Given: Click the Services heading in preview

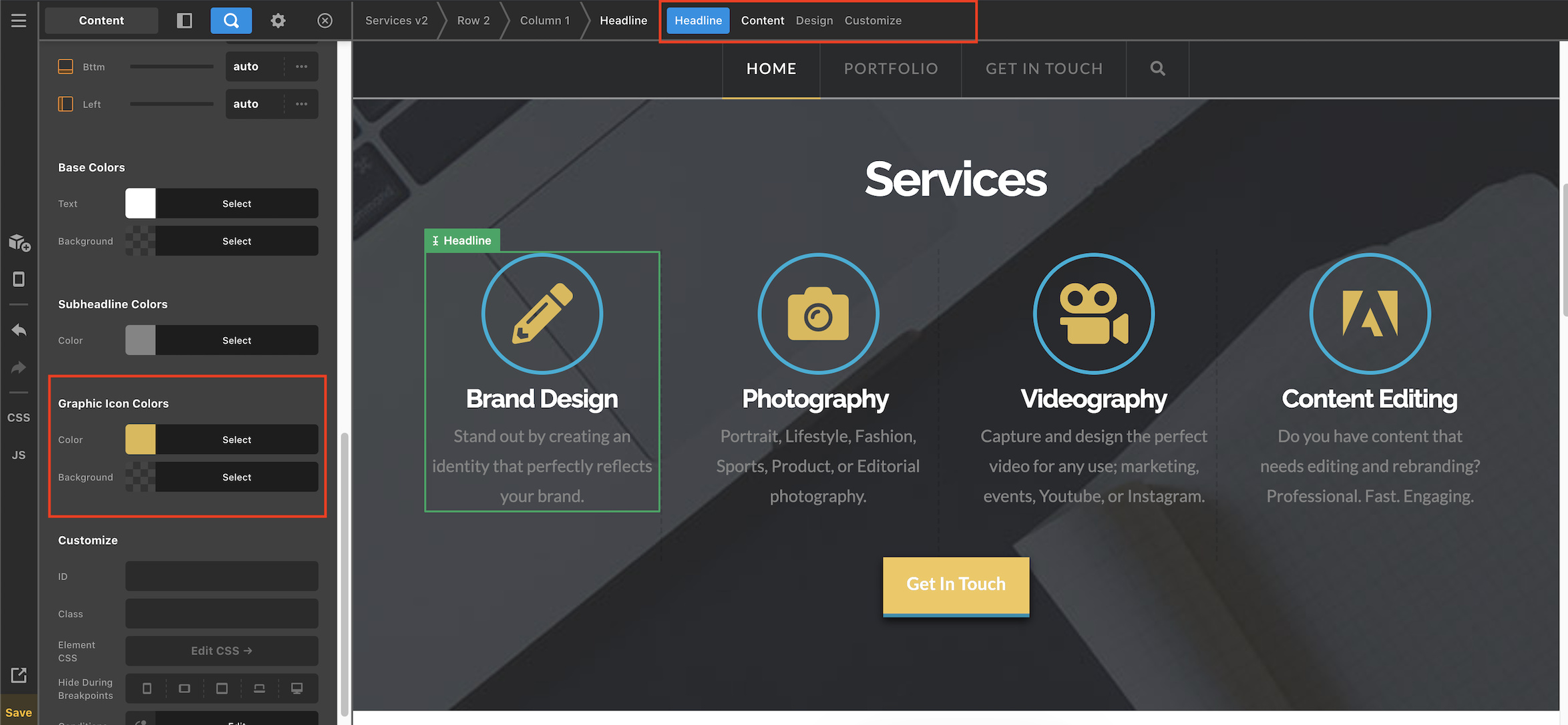Looking at the screenshot, I should click(x=956, y=180).
